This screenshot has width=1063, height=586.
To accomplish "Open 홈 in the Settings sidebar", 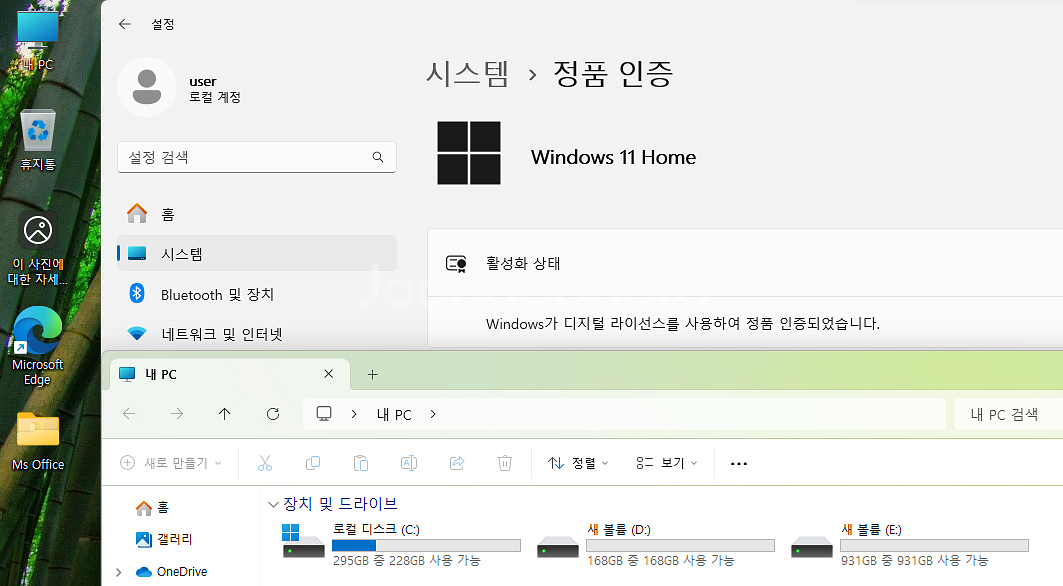I will click(x=256, y=214).
